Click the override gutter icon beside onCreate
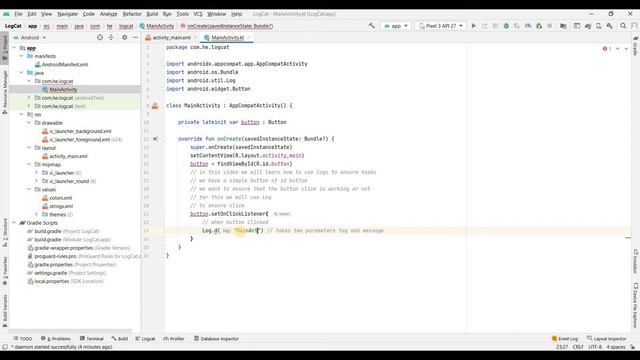The height and width of the screenshot is (360, 640). (156, 139)
